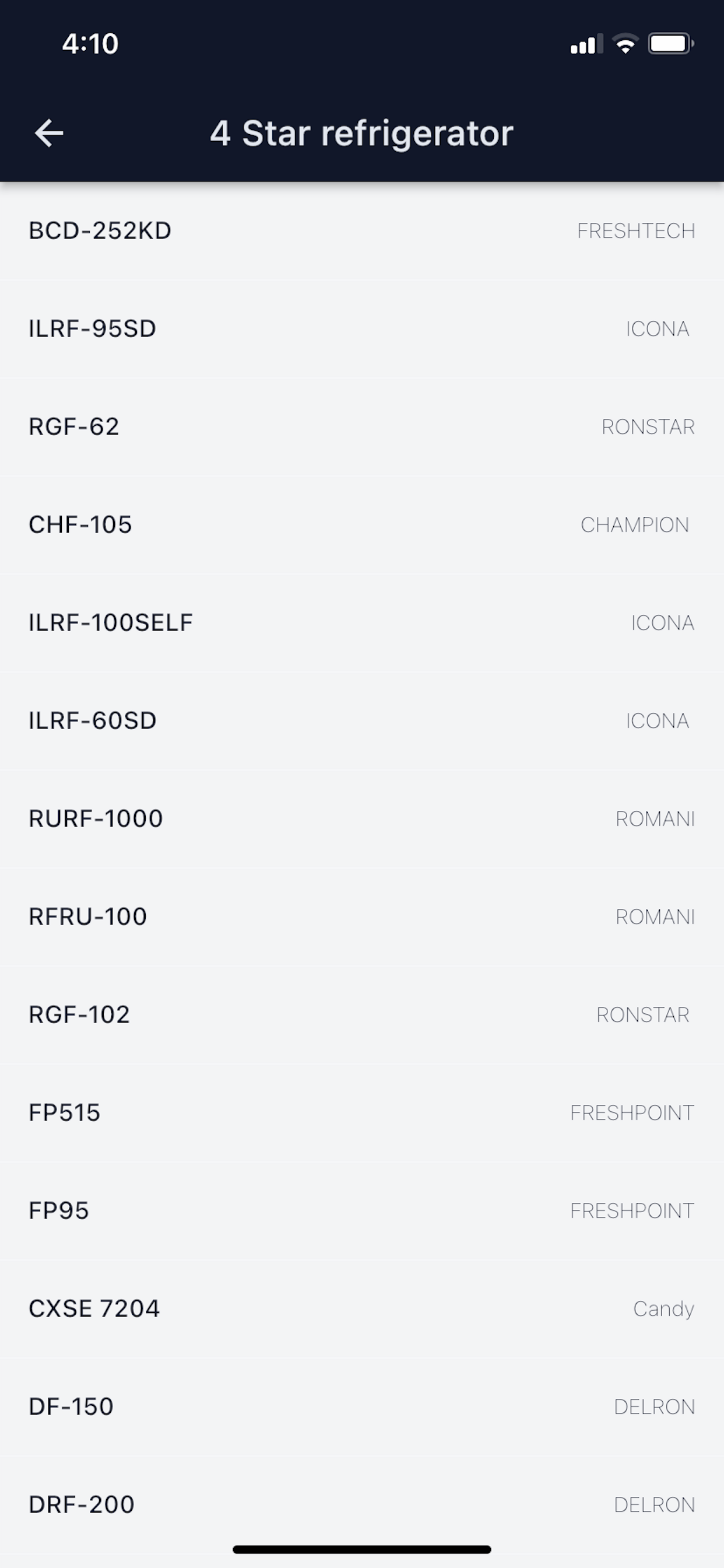This screenshot has width=724, height=1568.
Task: Tap the status bar clock
Action: (90, 44)
